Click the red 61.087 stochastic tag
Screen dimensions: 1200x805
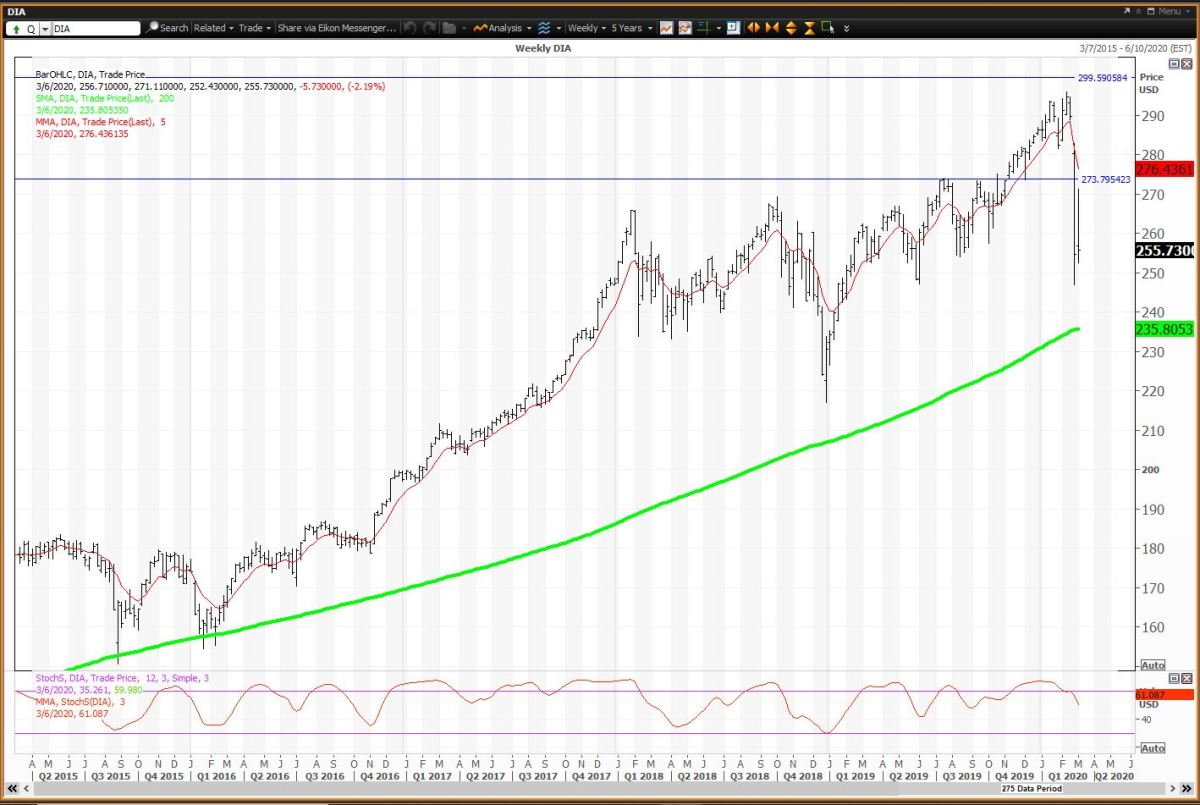tap(1165, 694)
